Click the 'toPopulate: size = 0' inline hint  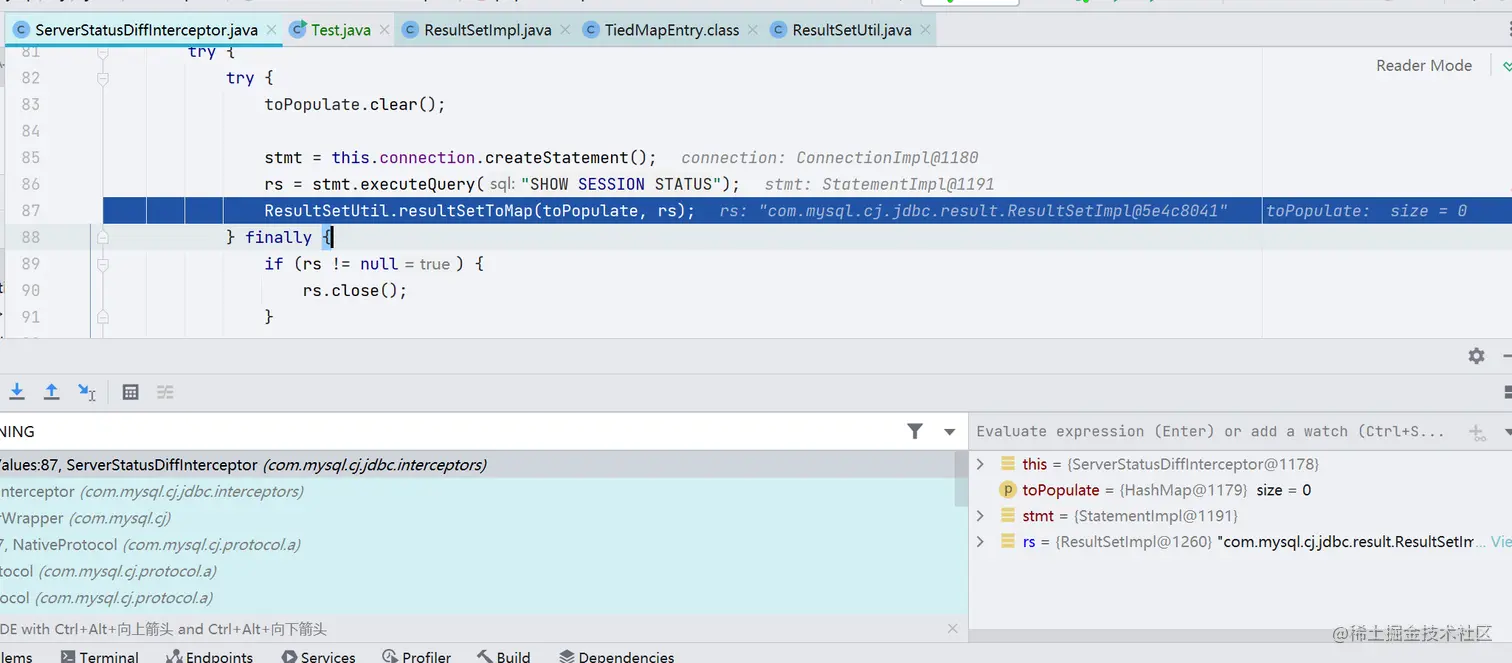1366,211
